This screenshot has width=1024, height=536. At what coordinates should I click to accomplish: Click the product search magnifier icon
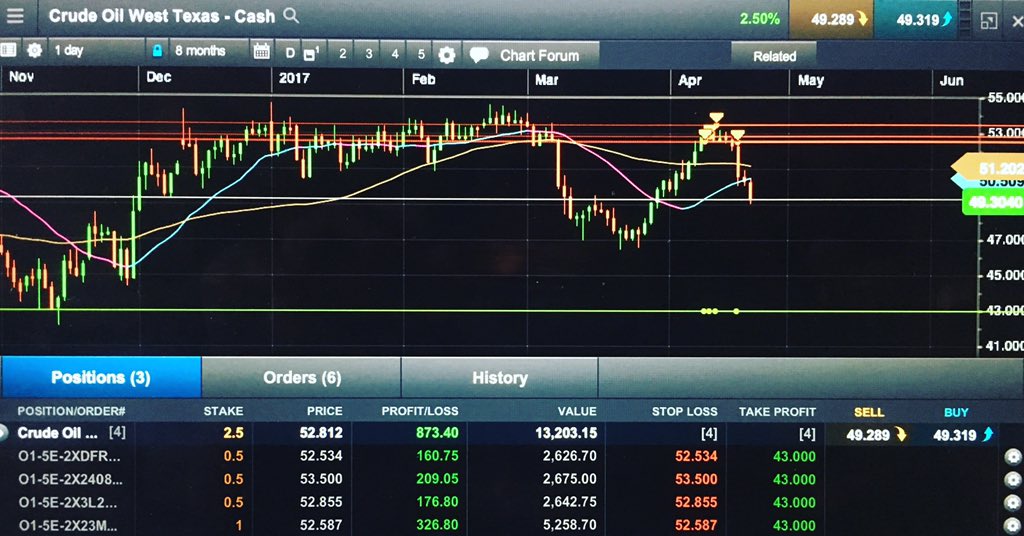tap(291, 16)
